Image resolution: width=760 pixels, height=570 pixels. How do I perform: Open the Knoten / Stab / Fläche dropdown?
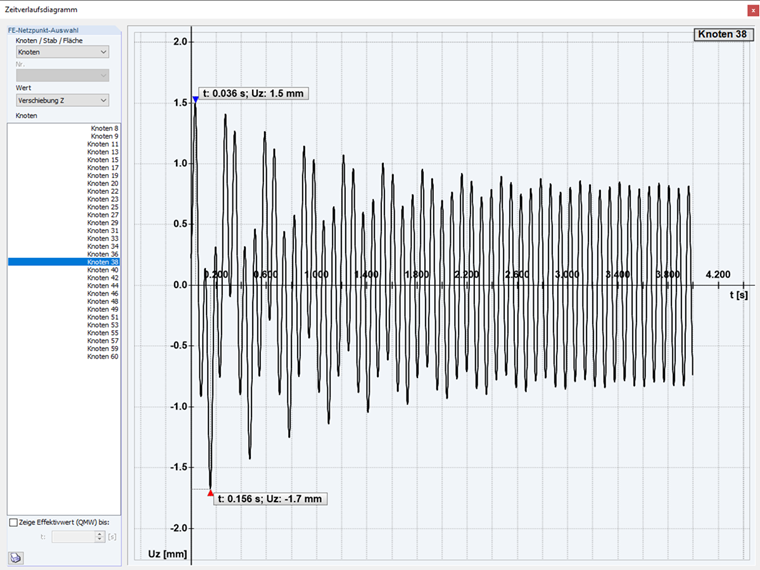(63, 52)
